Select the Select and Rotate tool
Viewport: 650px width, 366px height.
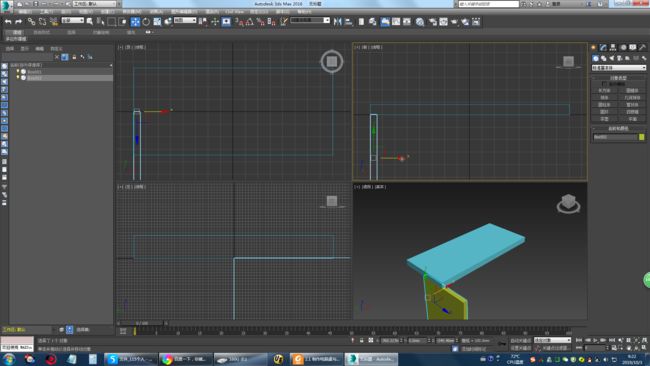(146, 22)
